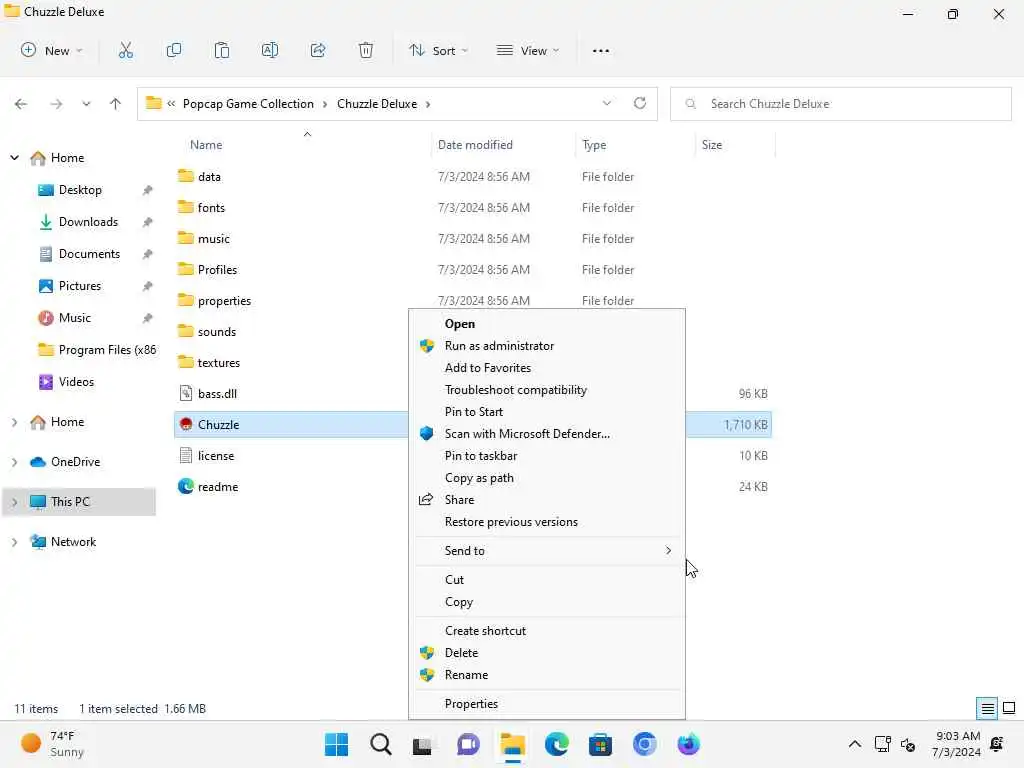The height and width of the screenshot is (768, 1024).
Task: Click the readme file Edge icon
Action: (x=186, y=487)
